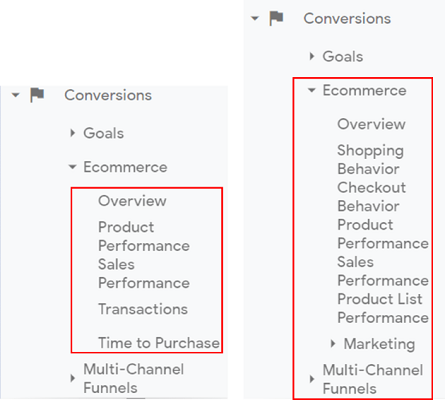Click the Conversions flag icon in left panel
The height and width of the screenshot is (400, 445).
[x=37, y=95]
